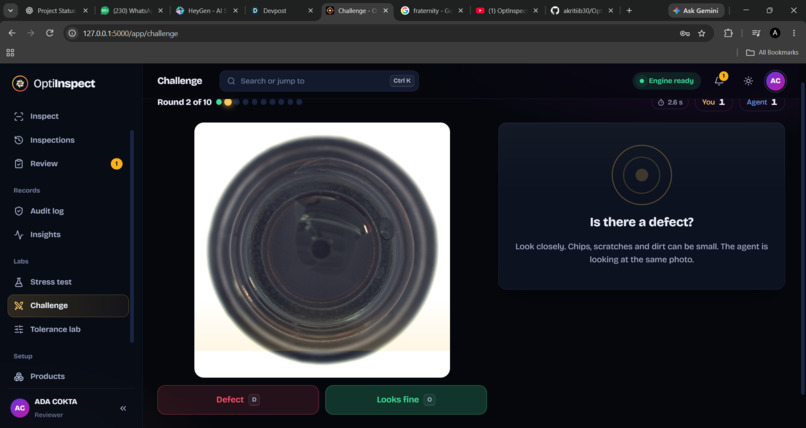Viewport: 806px width, 428px height.
Task: Click the page vertical scrollbar
Action: (803, 239)
